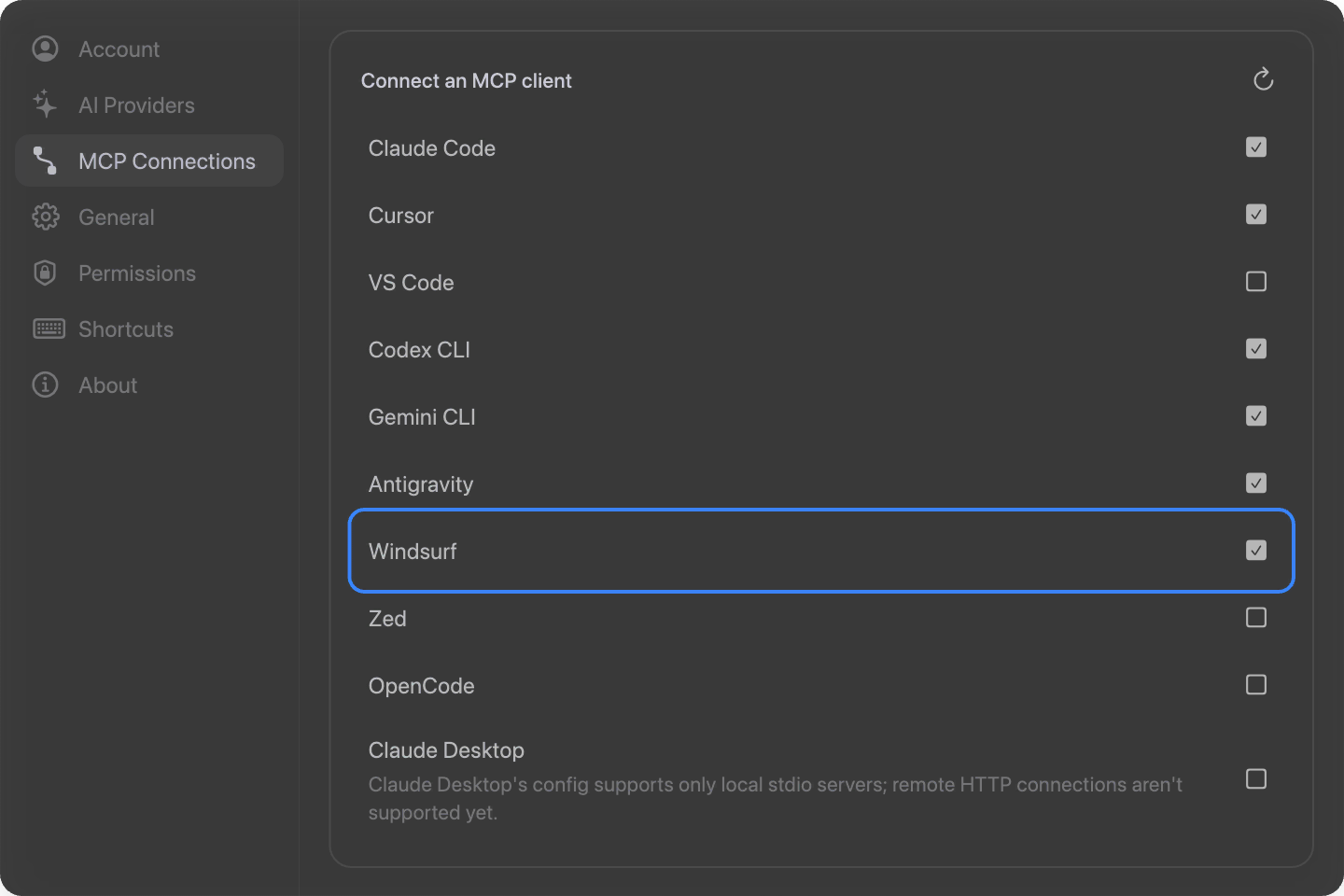Toggle the Windsurf checkbox
Screen dimensions: 1344x896
(x=1256, y=551)
